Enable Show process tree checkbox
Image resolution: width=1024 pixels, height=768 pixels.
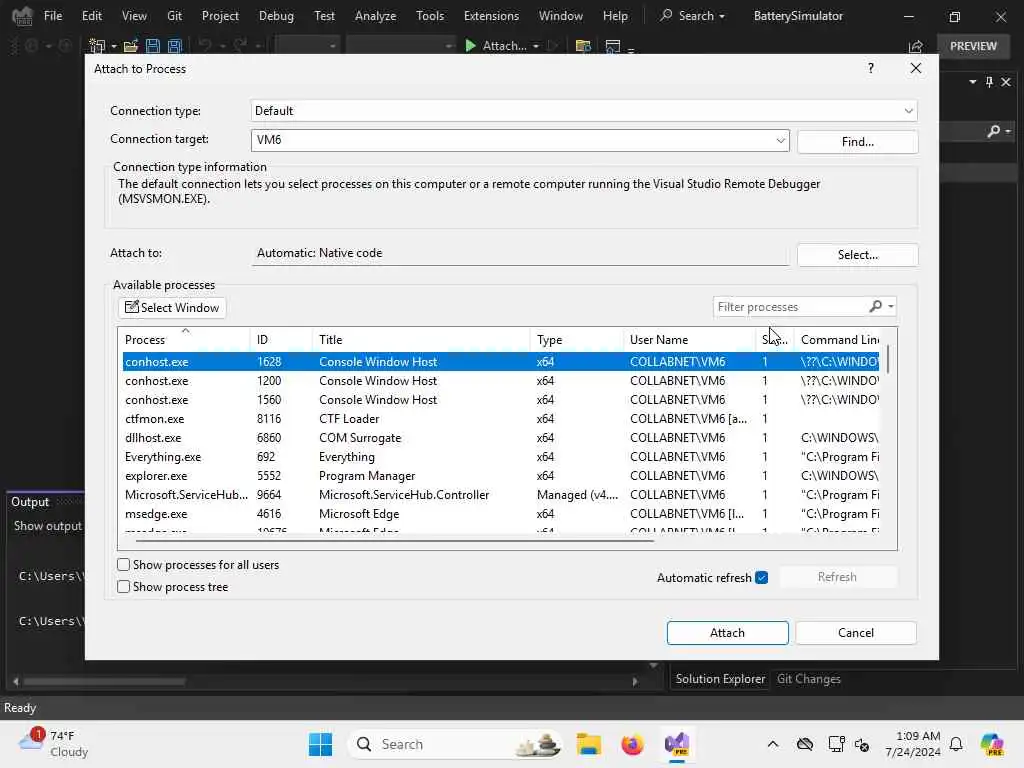click(x=123, y=586)
